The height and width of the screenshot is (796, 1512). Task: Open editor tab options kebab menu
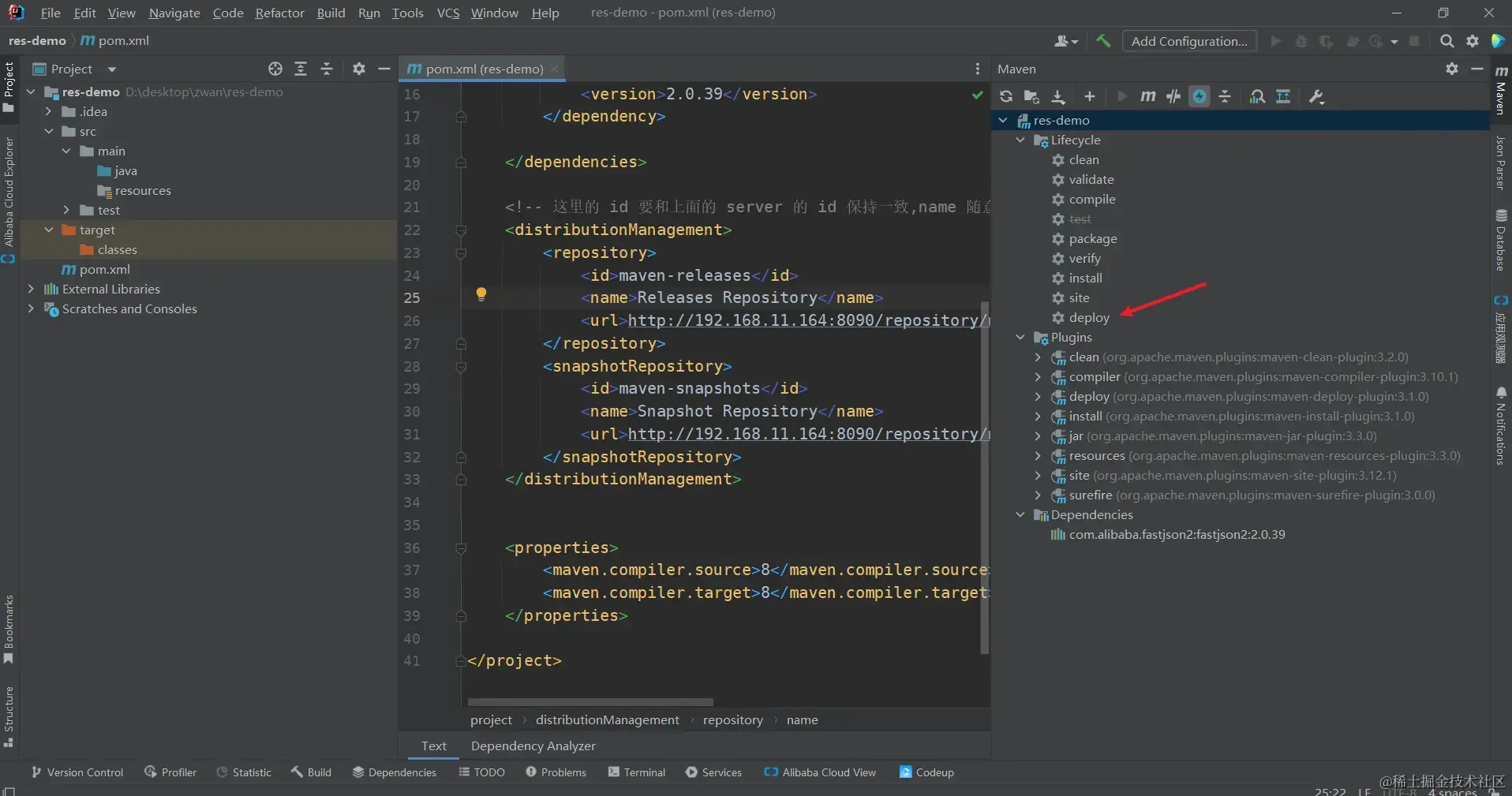pos(977,69)
